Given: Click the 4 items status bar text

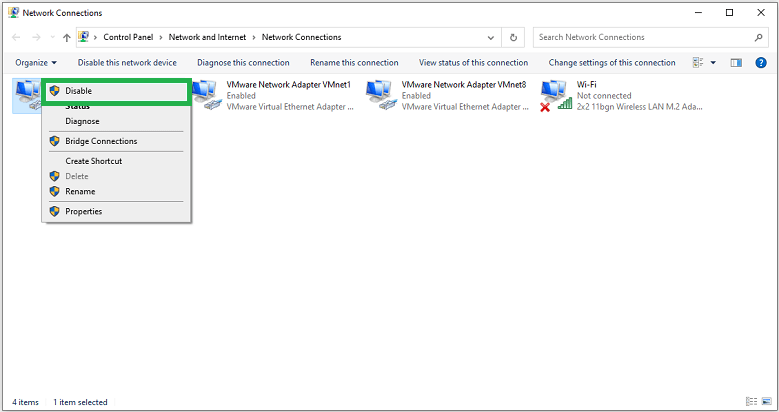Looking at the screenshot, I should (x=25, y=402).
